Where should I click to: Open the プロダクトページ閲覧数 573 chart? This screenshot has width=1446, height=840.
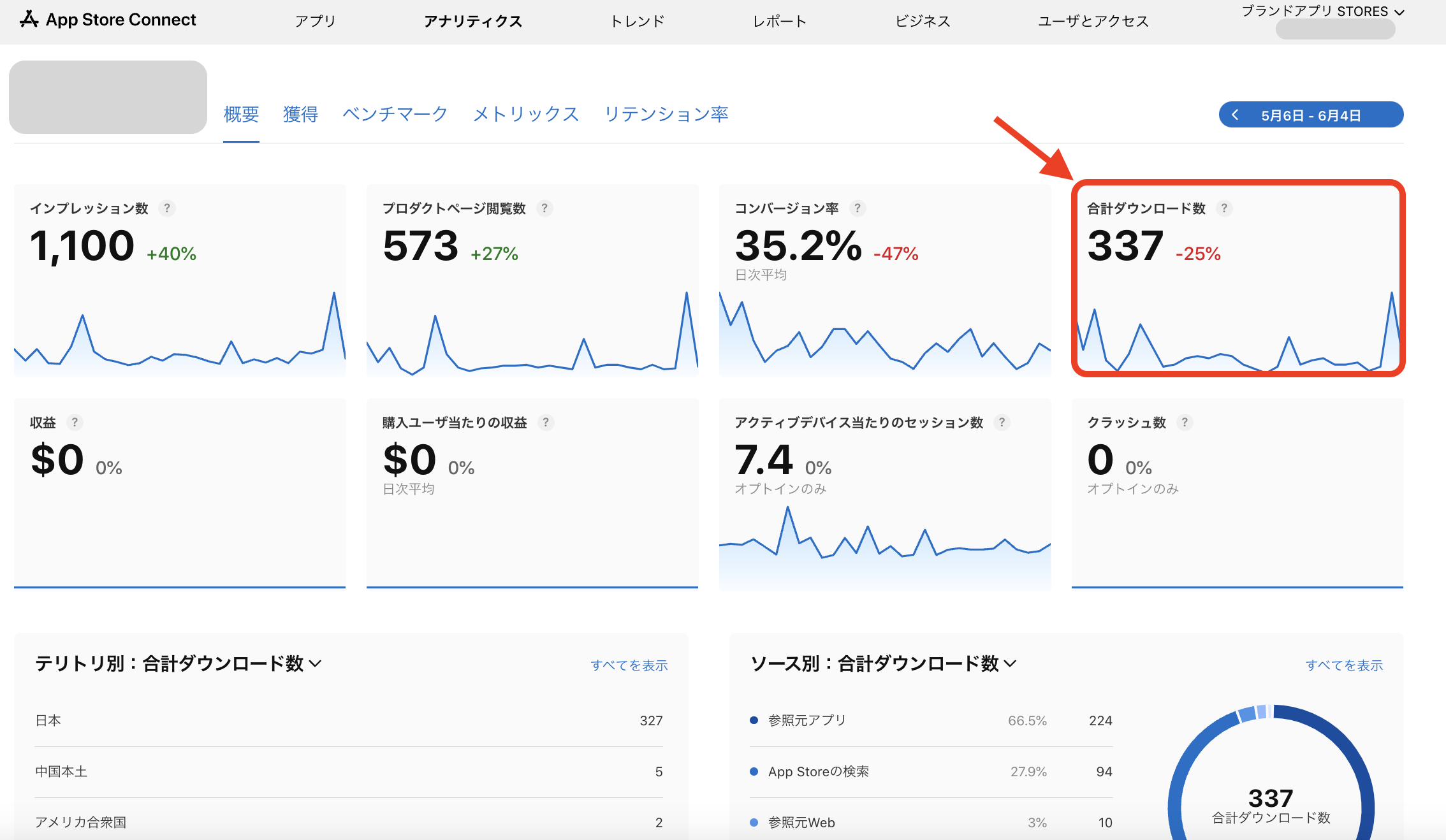[x=532, y=280]
